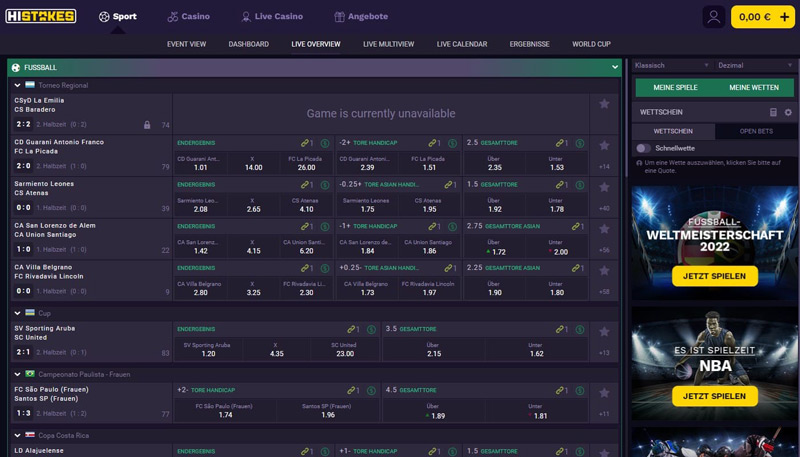Favorite the FC São Paulo (Frauen) match
The image size is (800, 457).
click(604, 393)
